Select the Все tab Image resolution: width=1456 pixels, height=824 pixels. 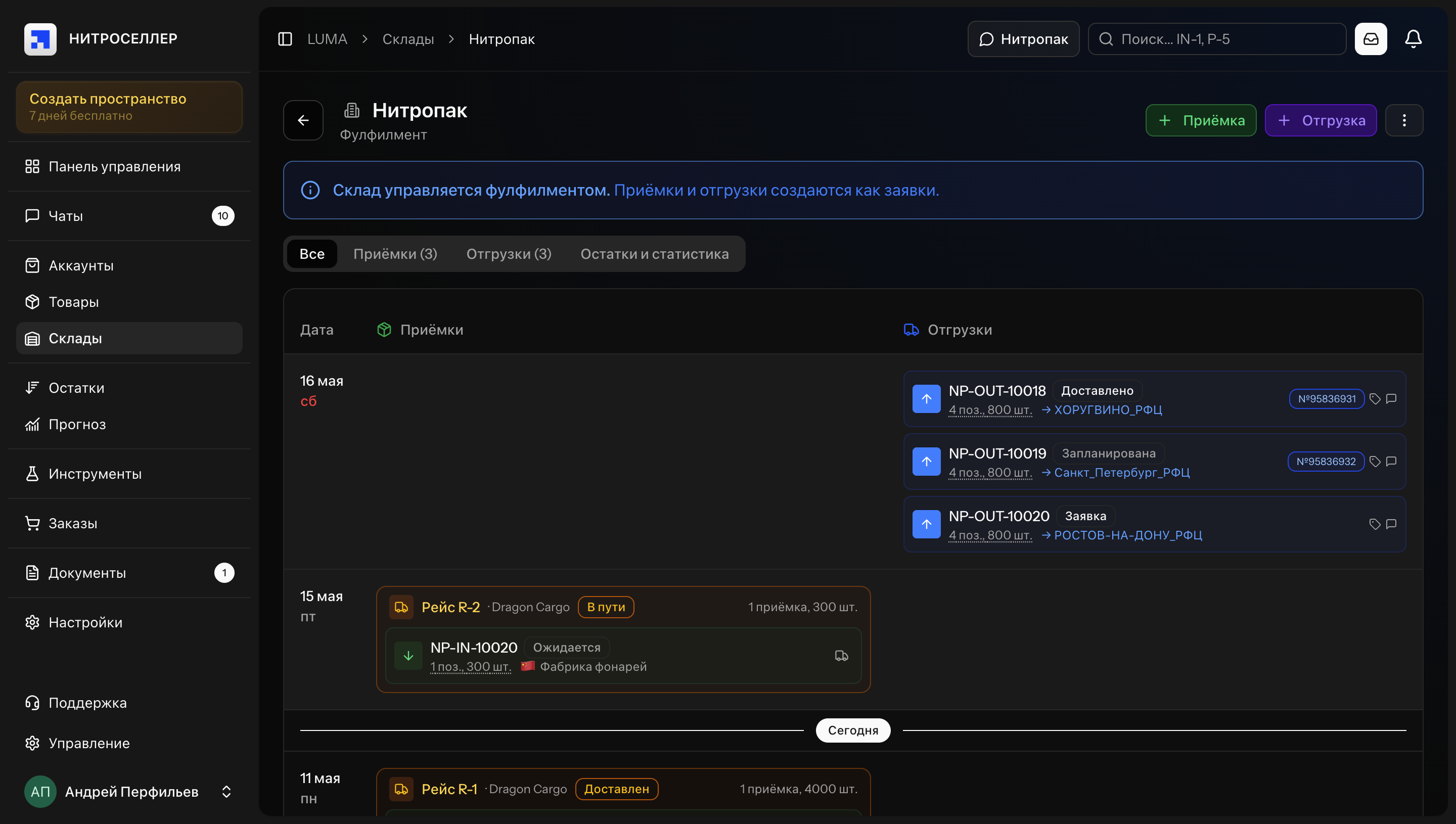(x=312, y=254)
